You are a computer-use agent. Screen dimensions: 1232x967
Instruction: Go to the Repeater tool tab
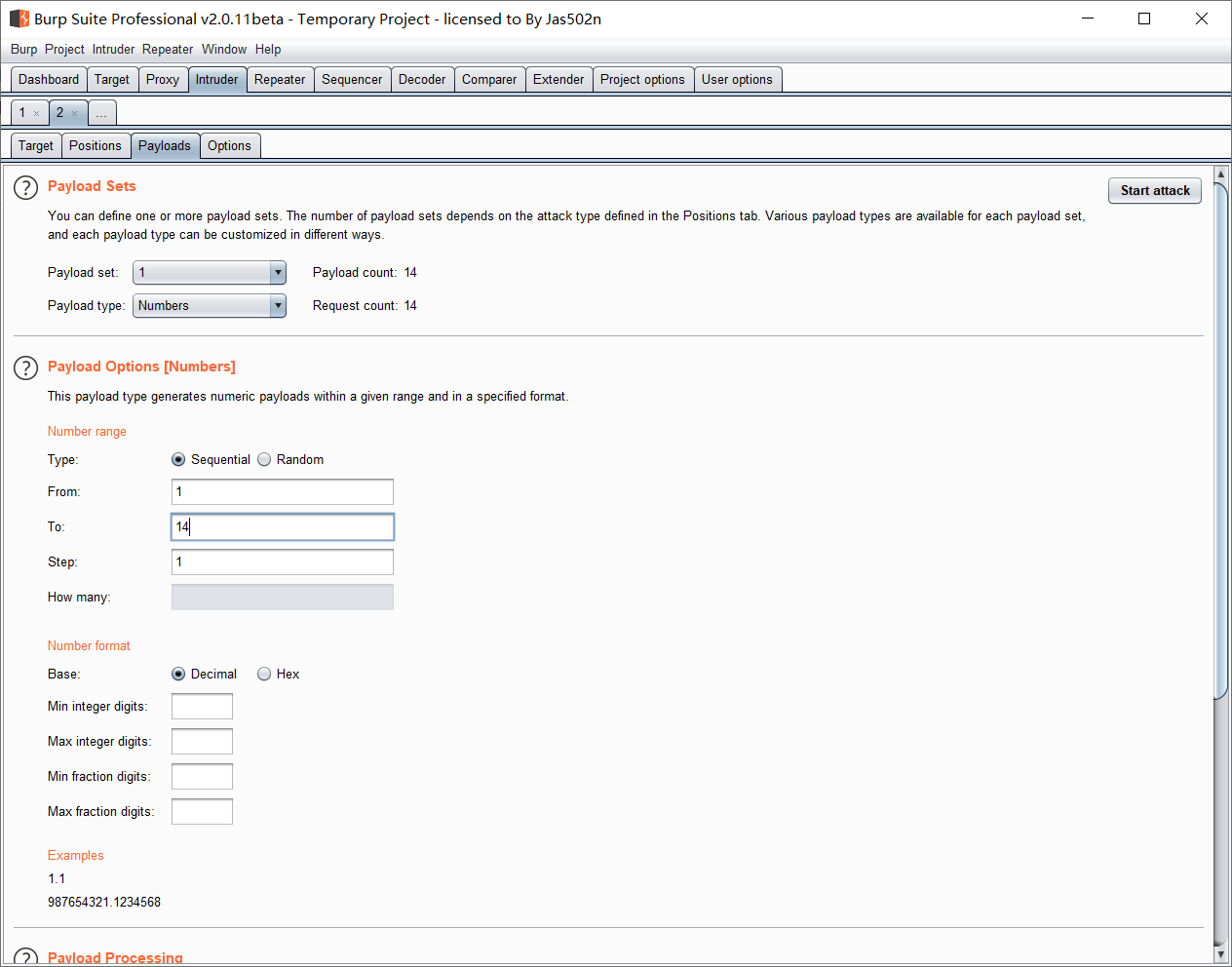coord(280,80)
